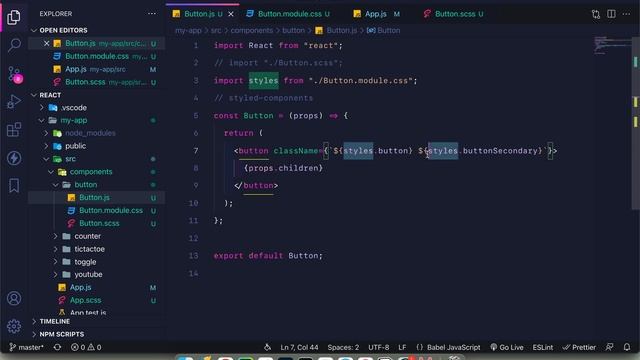This screenshot has height=360, width=640.
Task: Expand the youtube folder
Action: click(88, 274)
